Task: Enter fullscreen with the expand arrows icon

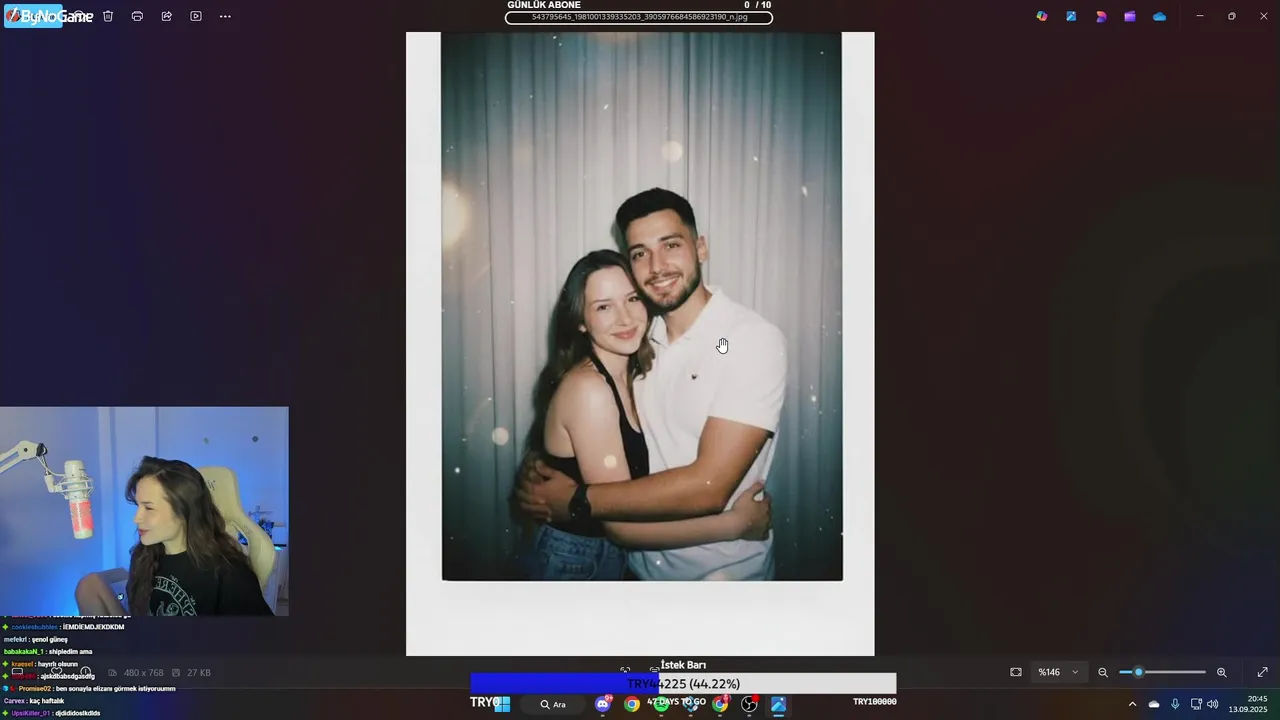Action: (x=1262, y=672)
